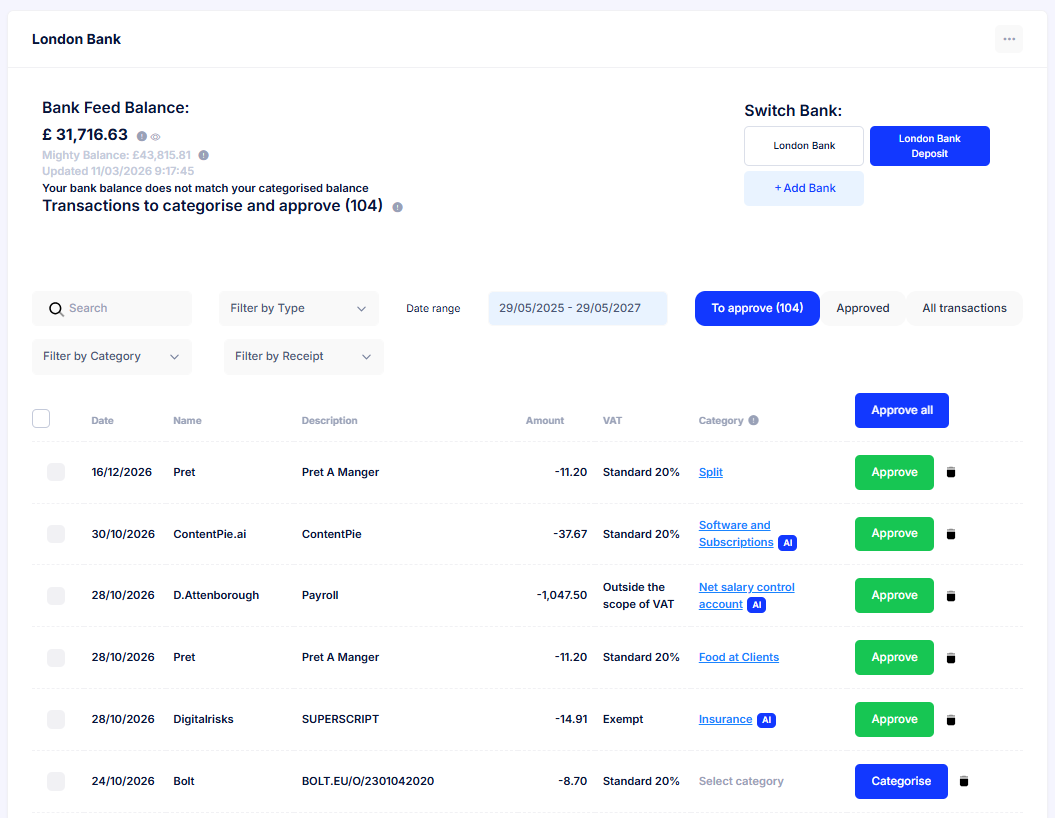Delete the ContentPie.ai transaction
Screen dimensions: 1055x818
point(951,534)
